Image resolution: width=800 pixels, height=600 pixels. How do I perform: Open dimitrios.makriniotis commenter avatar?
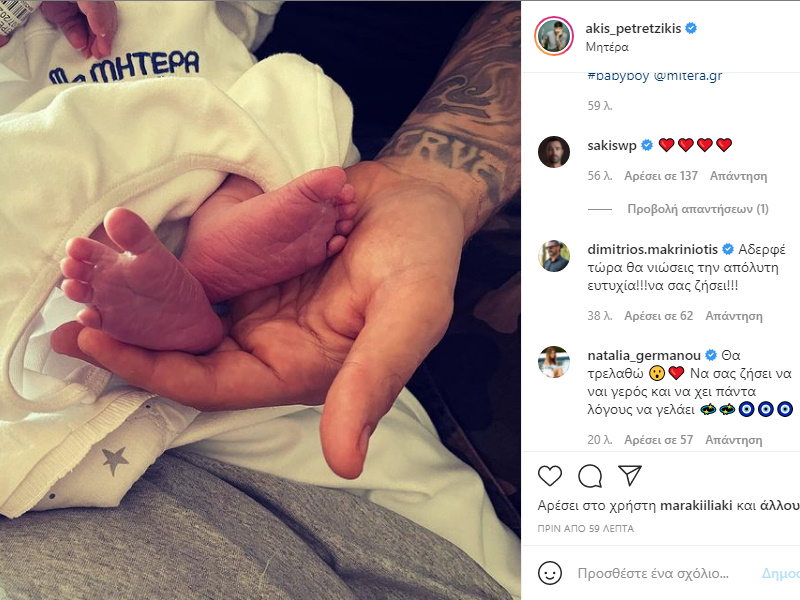tap(554, 256)
